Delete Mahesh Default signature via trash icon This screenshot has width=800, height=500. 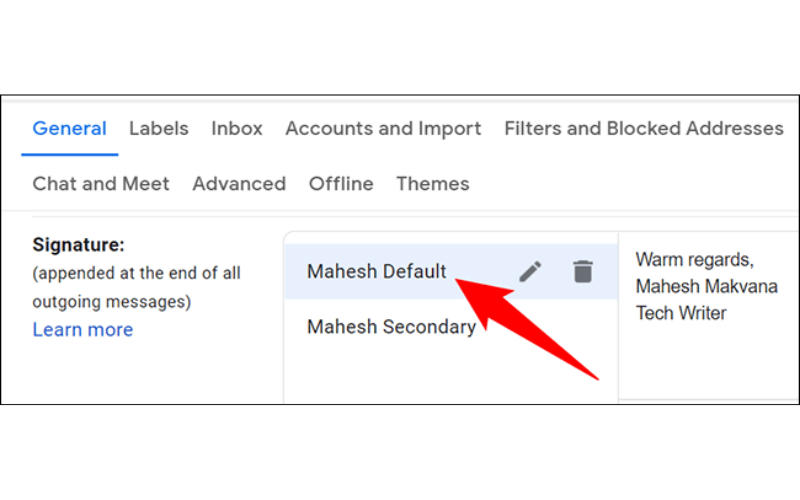click(x=583, y=271)
